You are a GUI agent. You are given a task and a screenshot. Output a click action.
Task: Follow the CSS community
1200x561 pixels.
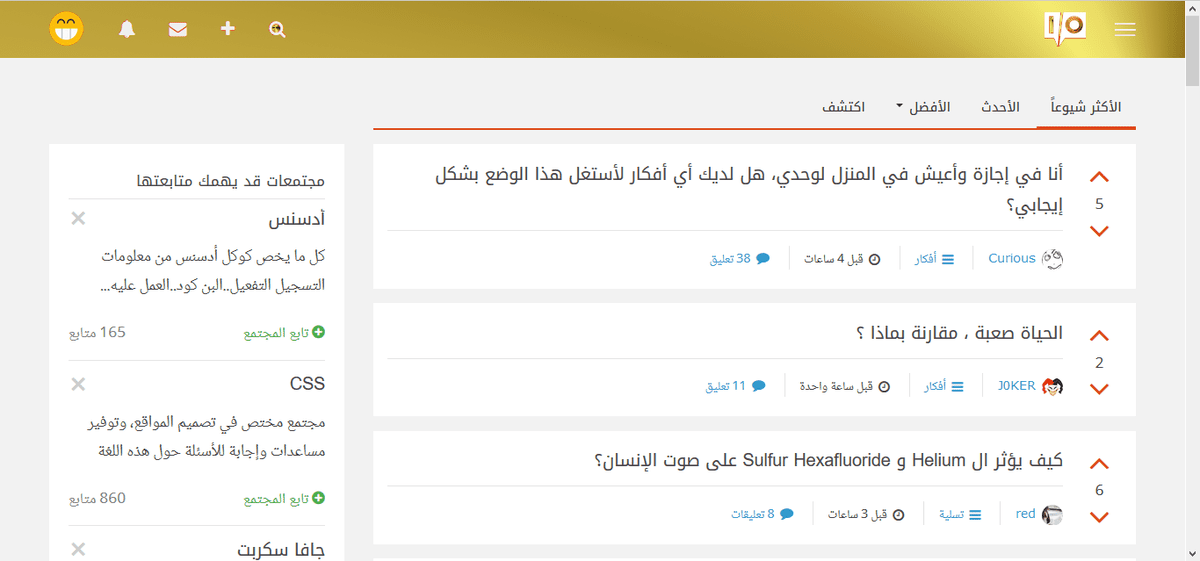284,498
